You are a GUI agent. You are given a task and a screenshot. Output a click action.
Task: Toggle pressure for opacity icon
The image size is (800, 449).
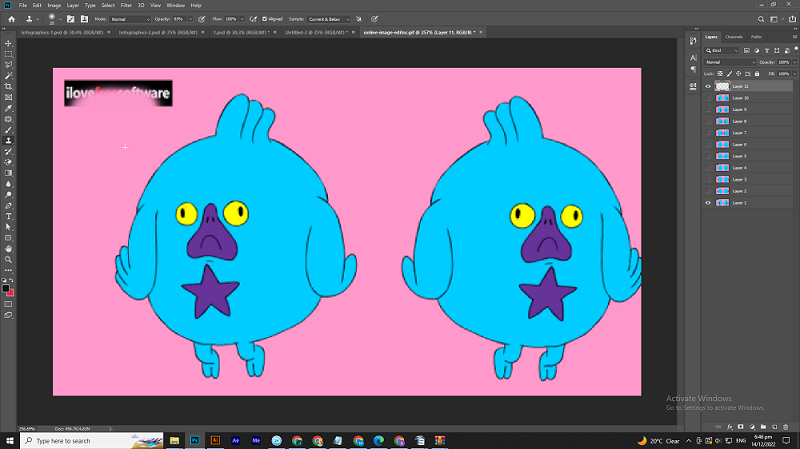pyautogui.click(x=202, y=19)
